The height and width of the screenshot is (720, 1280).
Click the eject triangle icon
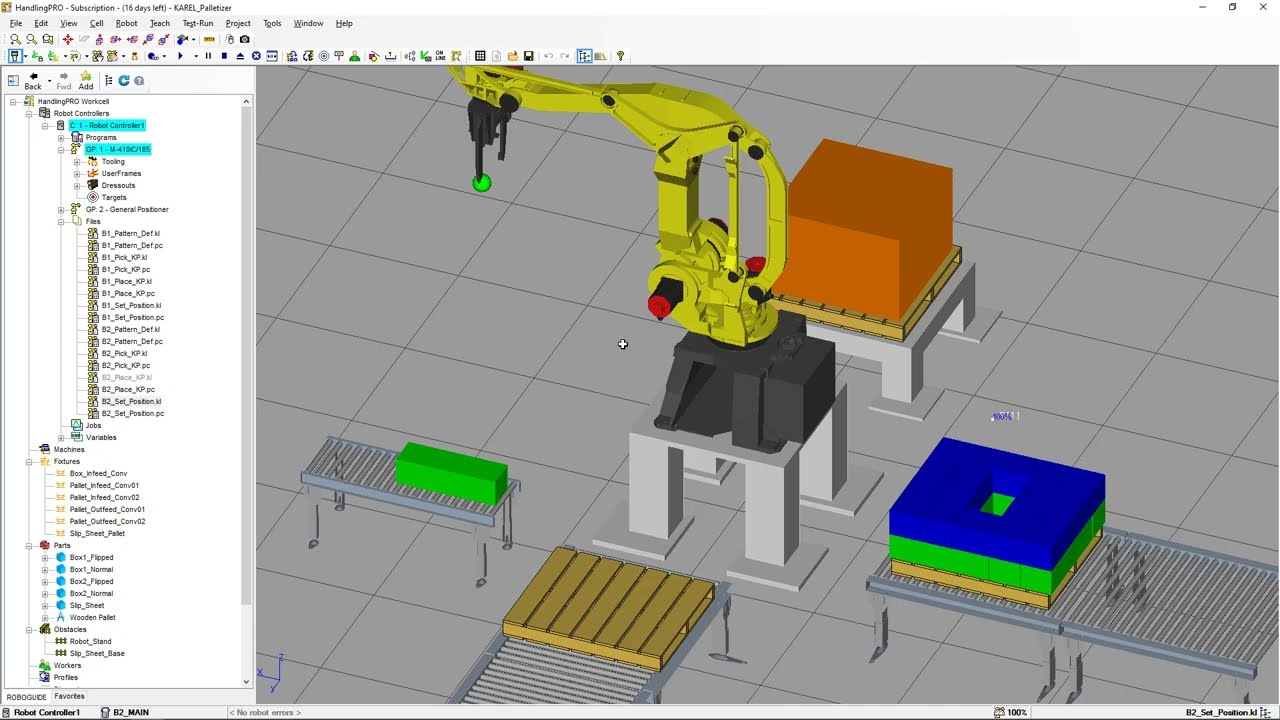(x=240, y=56)
